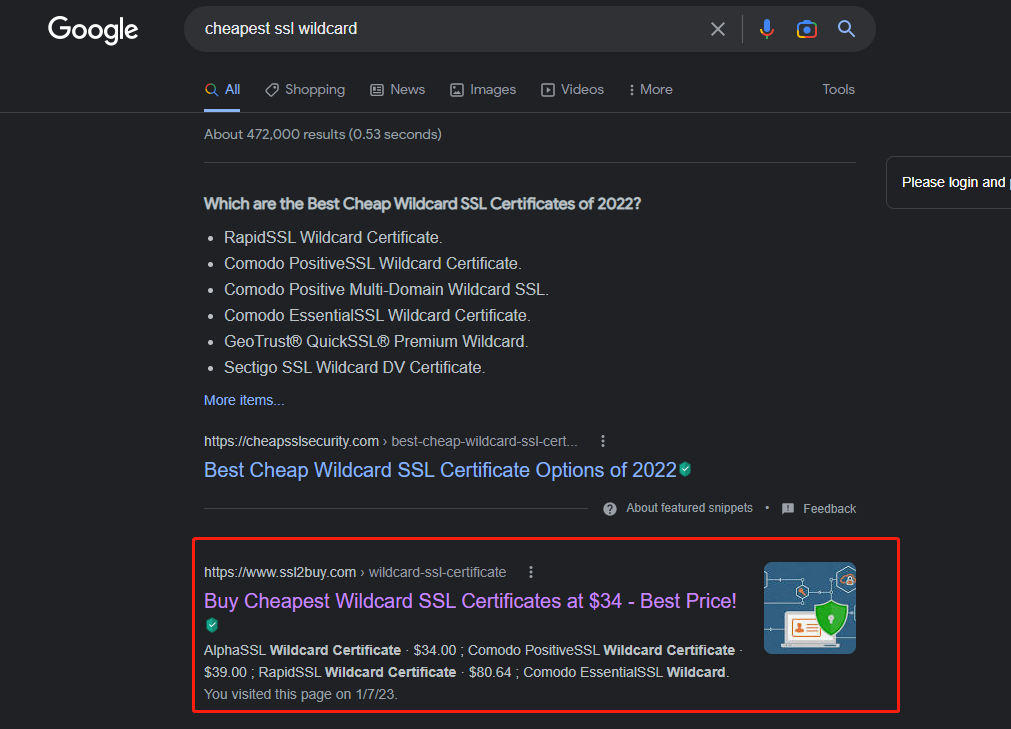
Task: Click the 'More items...' link
Action: (244, 400)
